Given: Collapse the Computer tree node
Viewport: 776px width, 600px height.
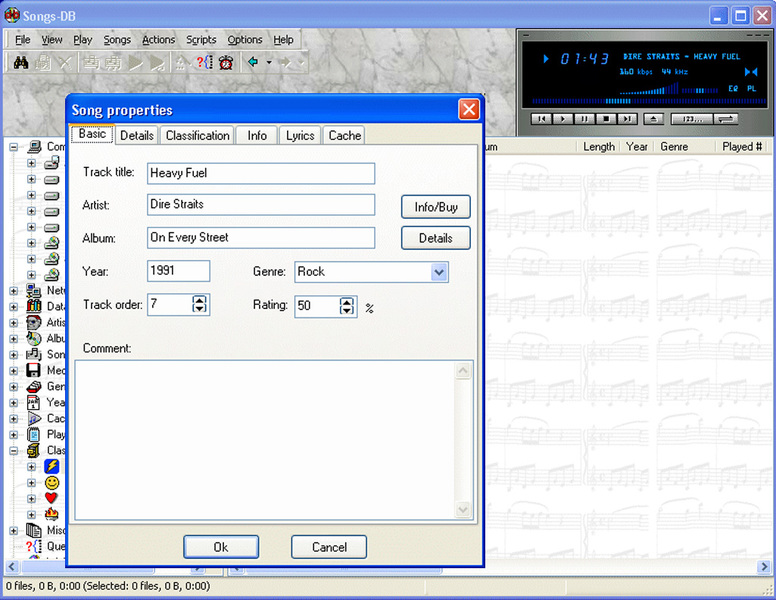Looking at the screenshot, I should point(14,147).
